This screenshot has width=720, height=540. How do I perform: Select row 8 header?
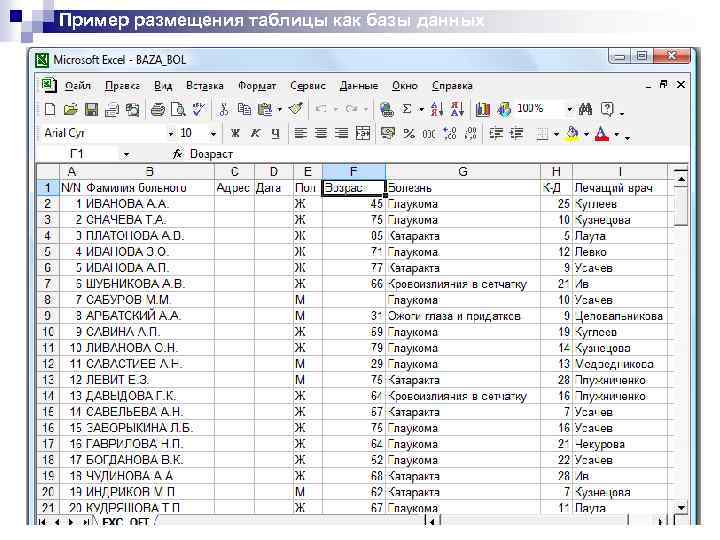pyautogui.click(x=48, y=300)
